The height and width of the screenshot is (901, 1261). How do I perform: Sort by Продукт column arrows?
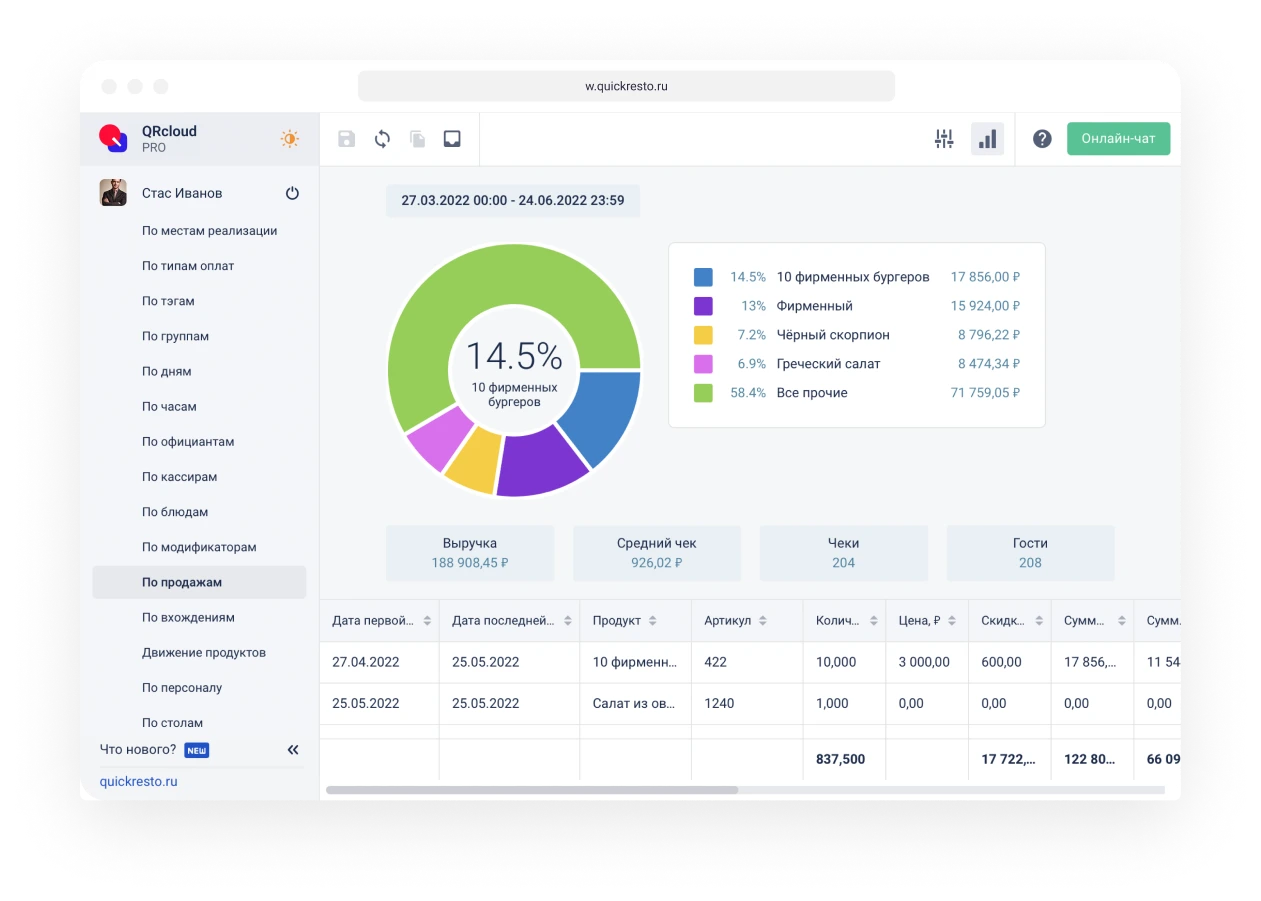pos(653,621)
